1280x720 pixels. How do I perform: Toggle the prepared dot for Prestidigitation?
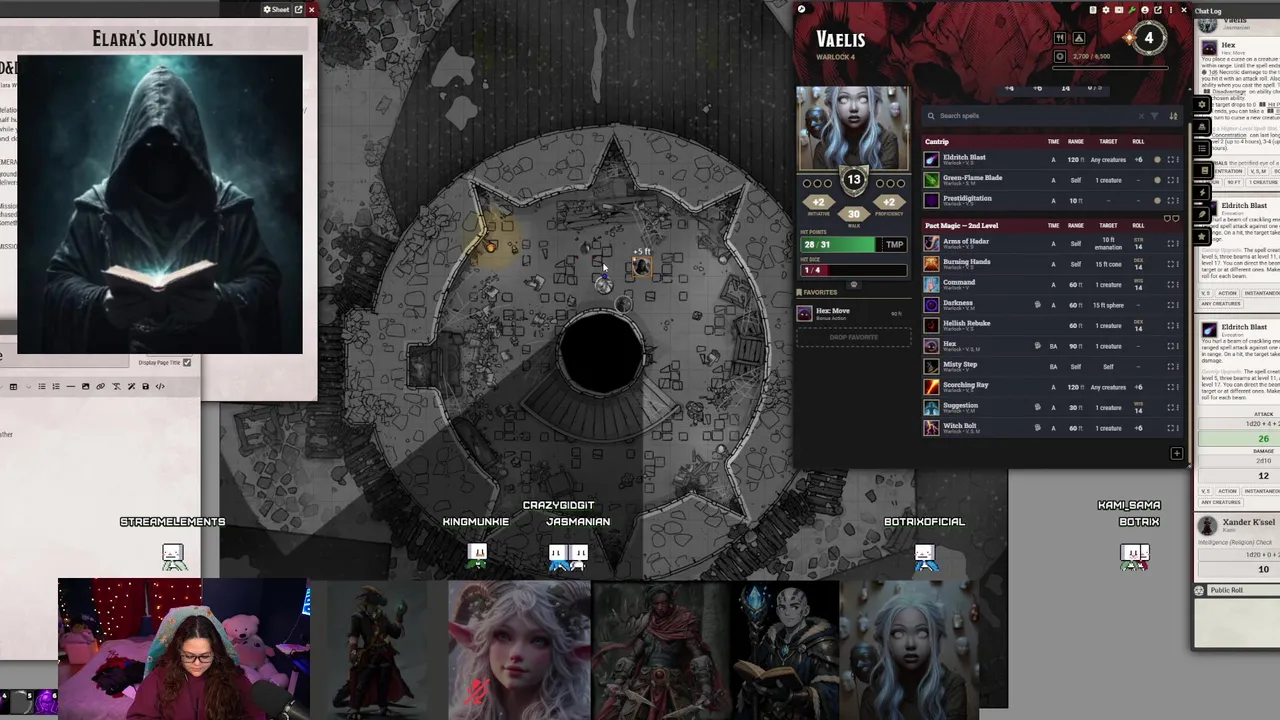(1158, 200)
